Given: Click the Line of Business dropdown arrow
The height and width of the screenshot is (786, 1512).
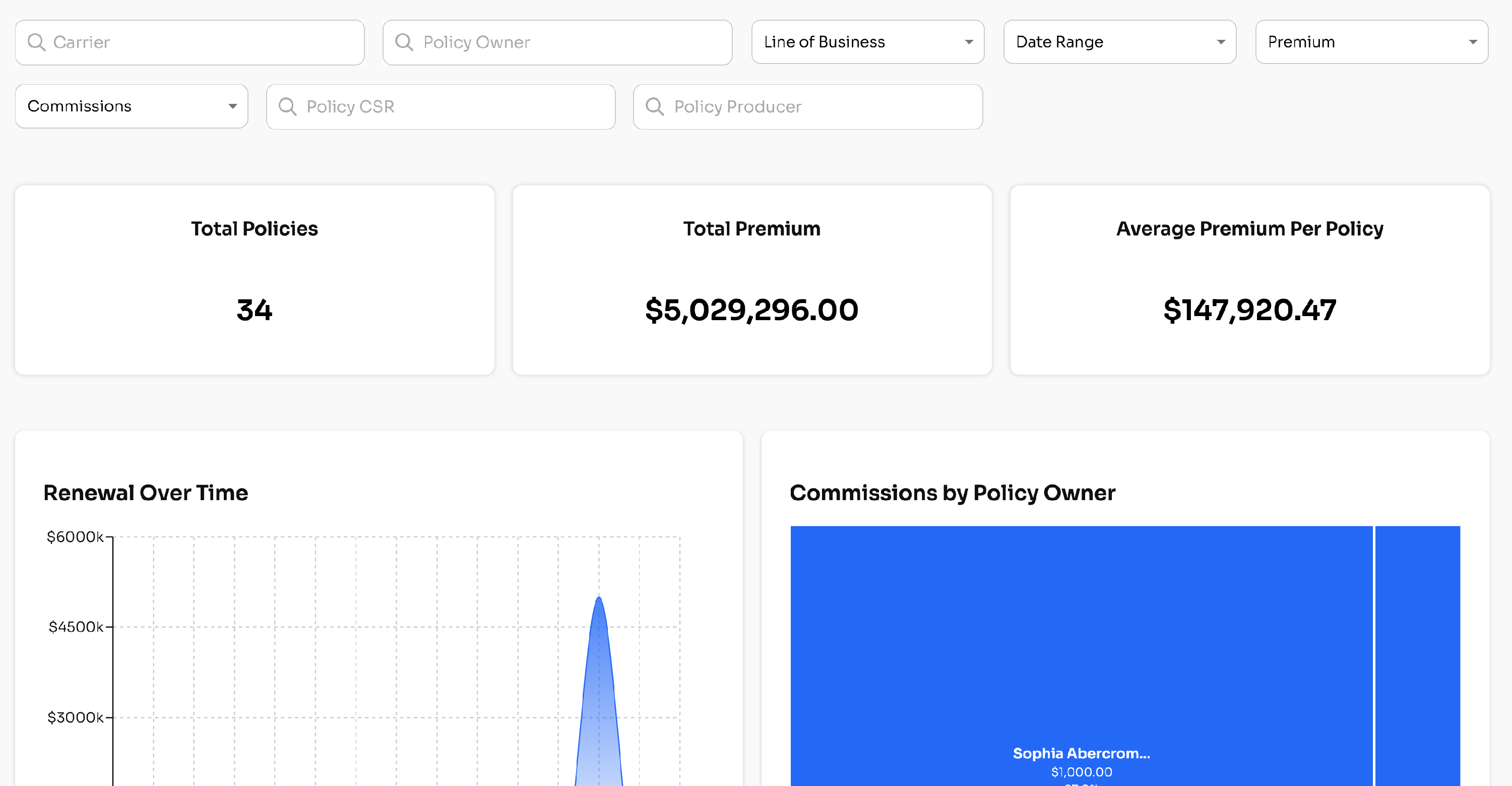Looking at the screenshot, I should 969,42.
